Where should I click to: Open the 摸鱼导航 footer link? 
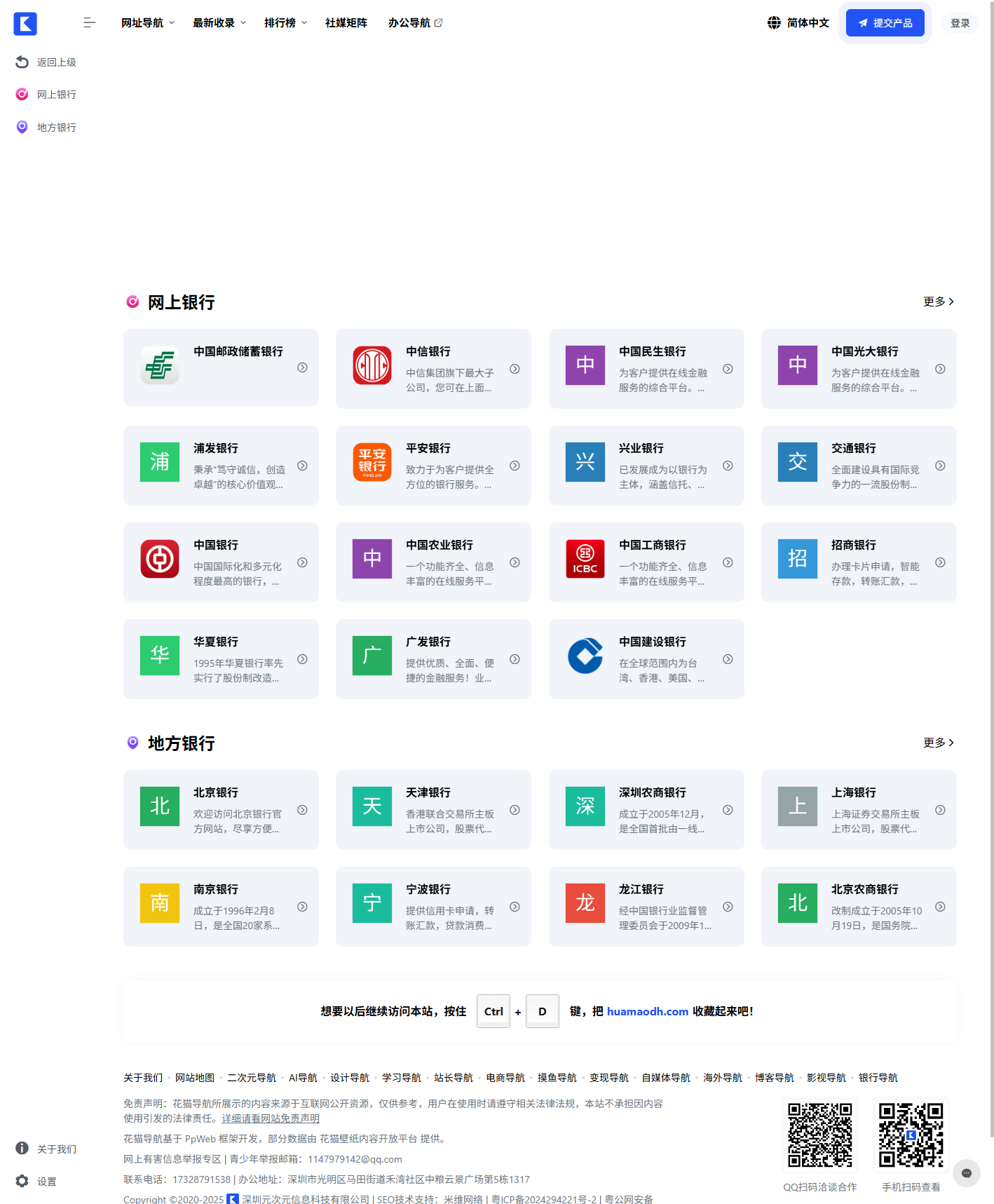click(x=557, y=1078)
